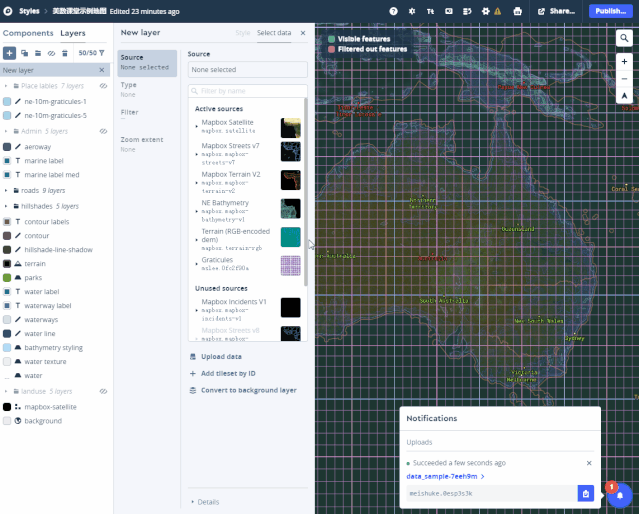Remove New layer entry from list
Viewport: 639px width, 514px height.
[102, 70]
